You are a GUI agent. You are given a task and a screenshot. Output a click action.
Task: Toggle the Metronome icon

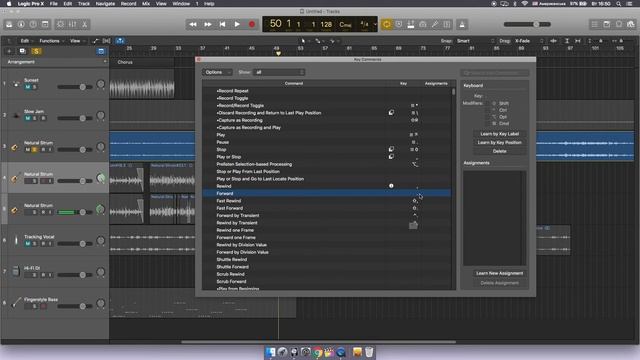462,24
